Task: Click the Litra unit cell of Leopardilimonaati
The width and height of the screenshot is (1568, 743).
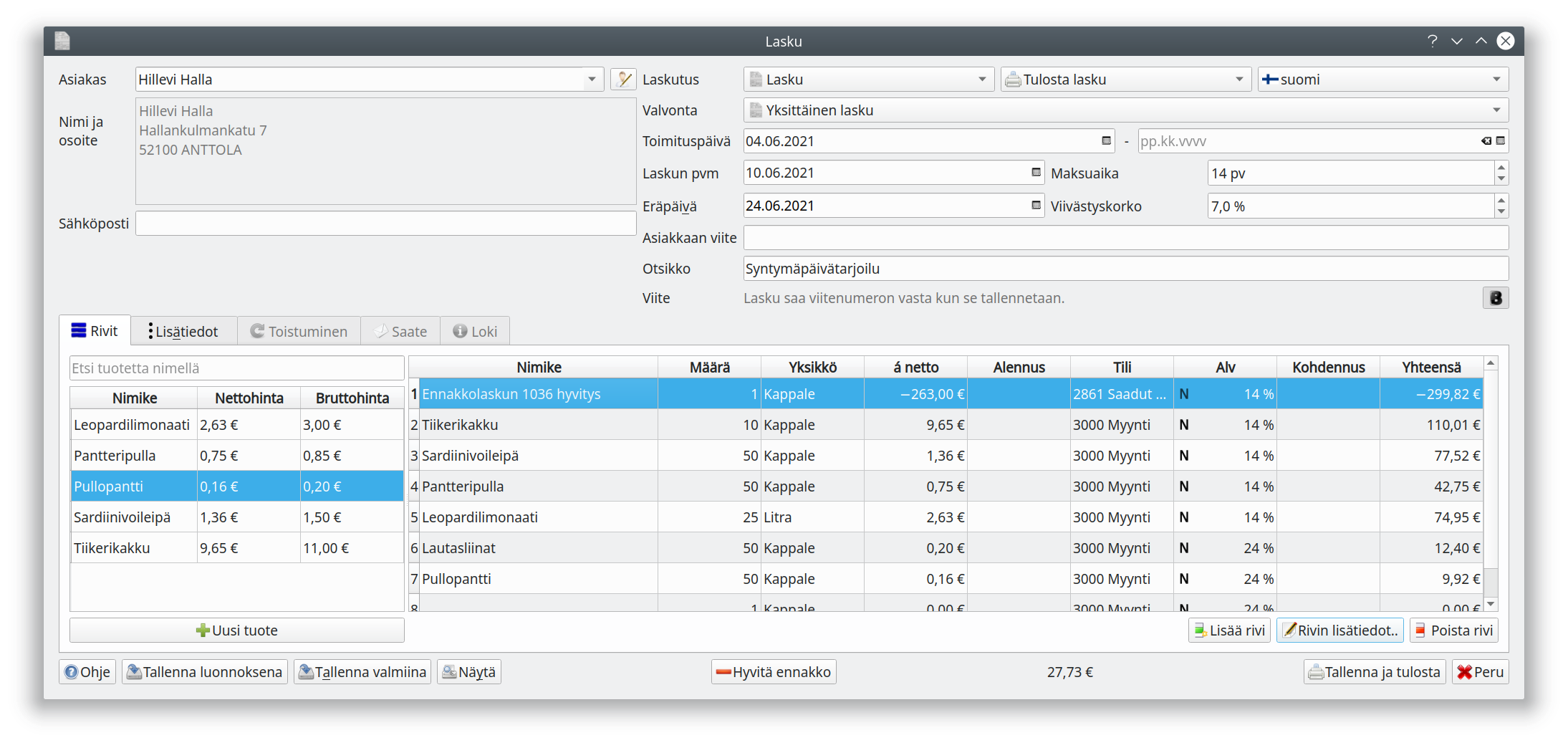Action: 812,517
